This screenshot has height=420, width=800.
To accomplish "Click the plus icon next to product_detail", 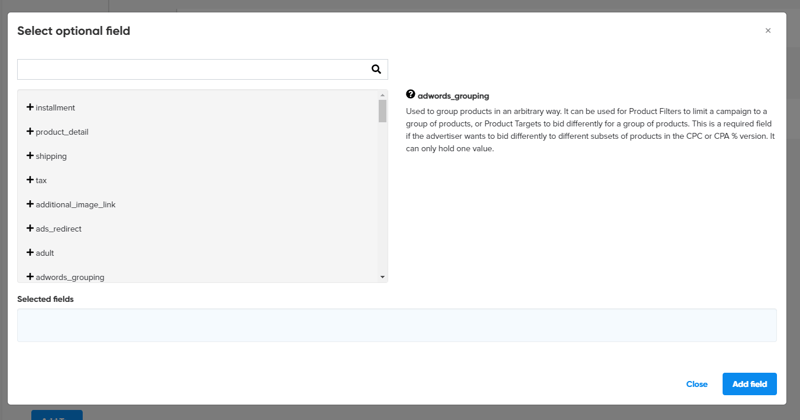I will 30,131.
